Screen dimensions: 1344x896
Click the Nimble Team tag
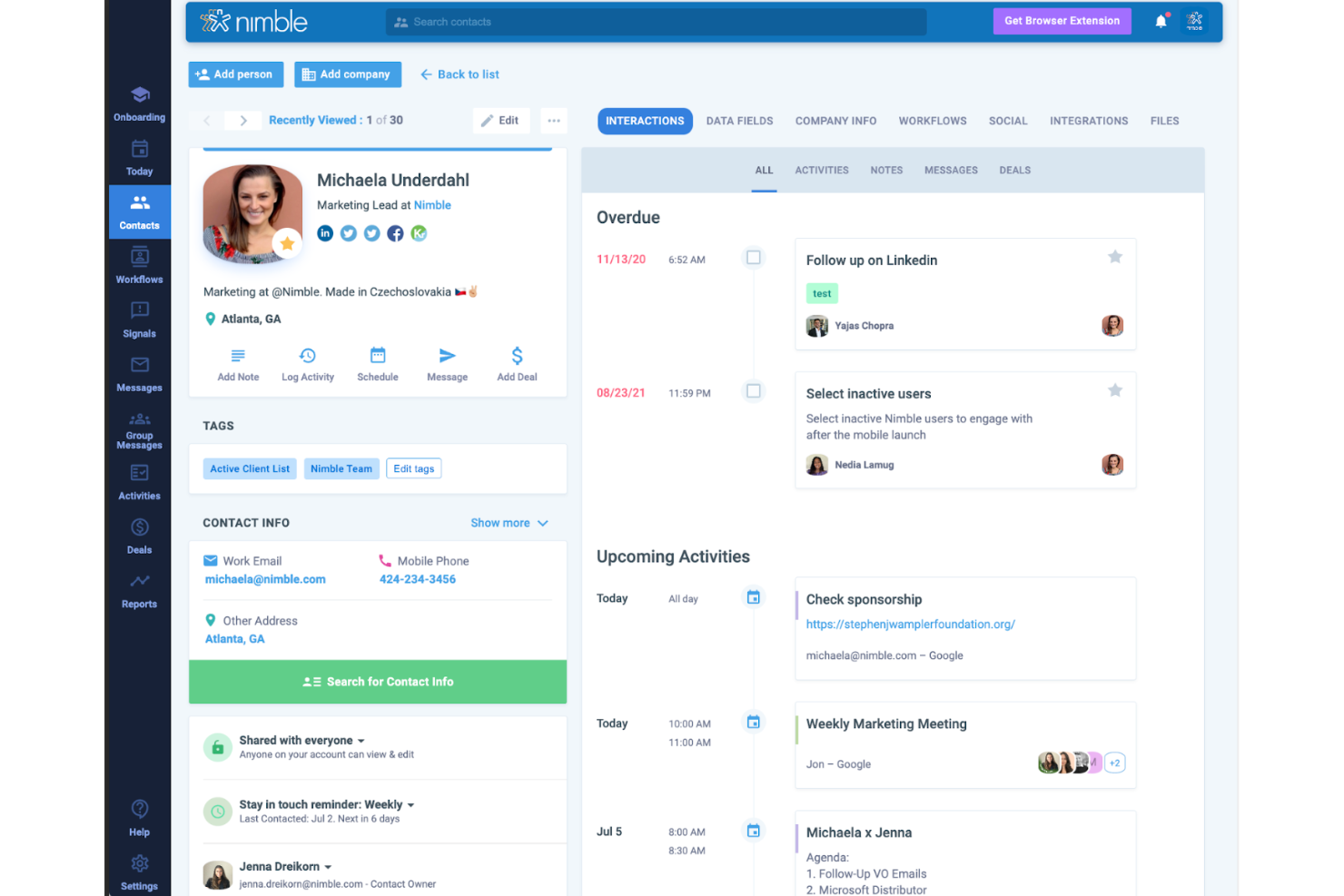(341, 468)
